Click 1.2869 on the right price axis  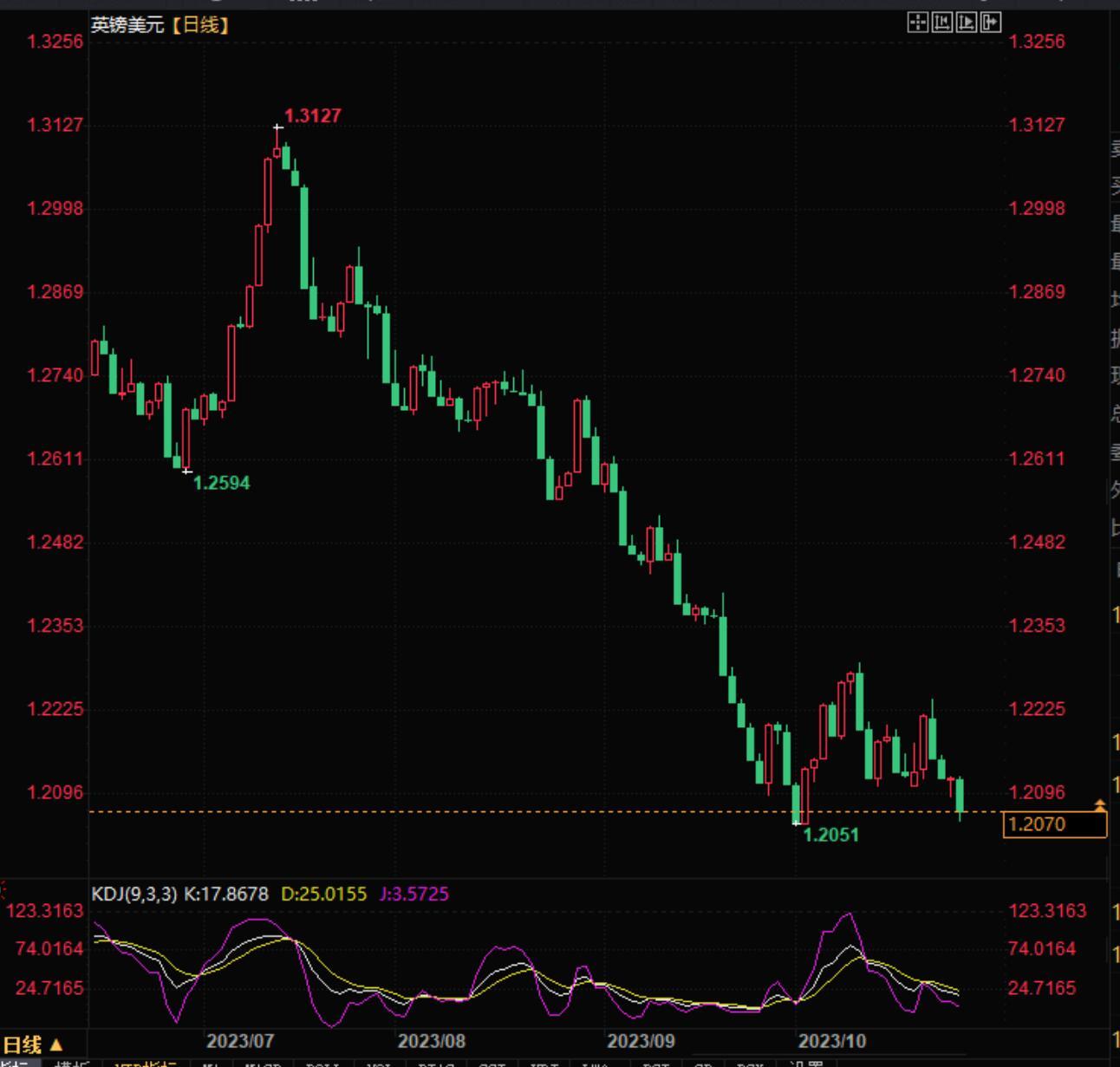(1037, 292)
